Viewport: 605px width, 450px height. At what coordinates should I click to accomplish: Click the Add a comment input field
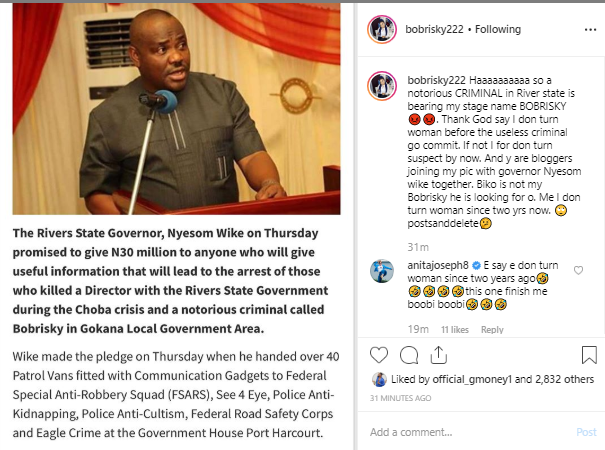(469, 432)
